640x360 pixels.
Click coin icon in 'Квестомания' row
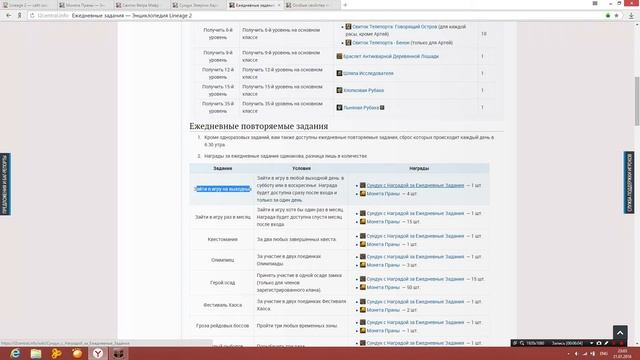[x=362, y=244]
